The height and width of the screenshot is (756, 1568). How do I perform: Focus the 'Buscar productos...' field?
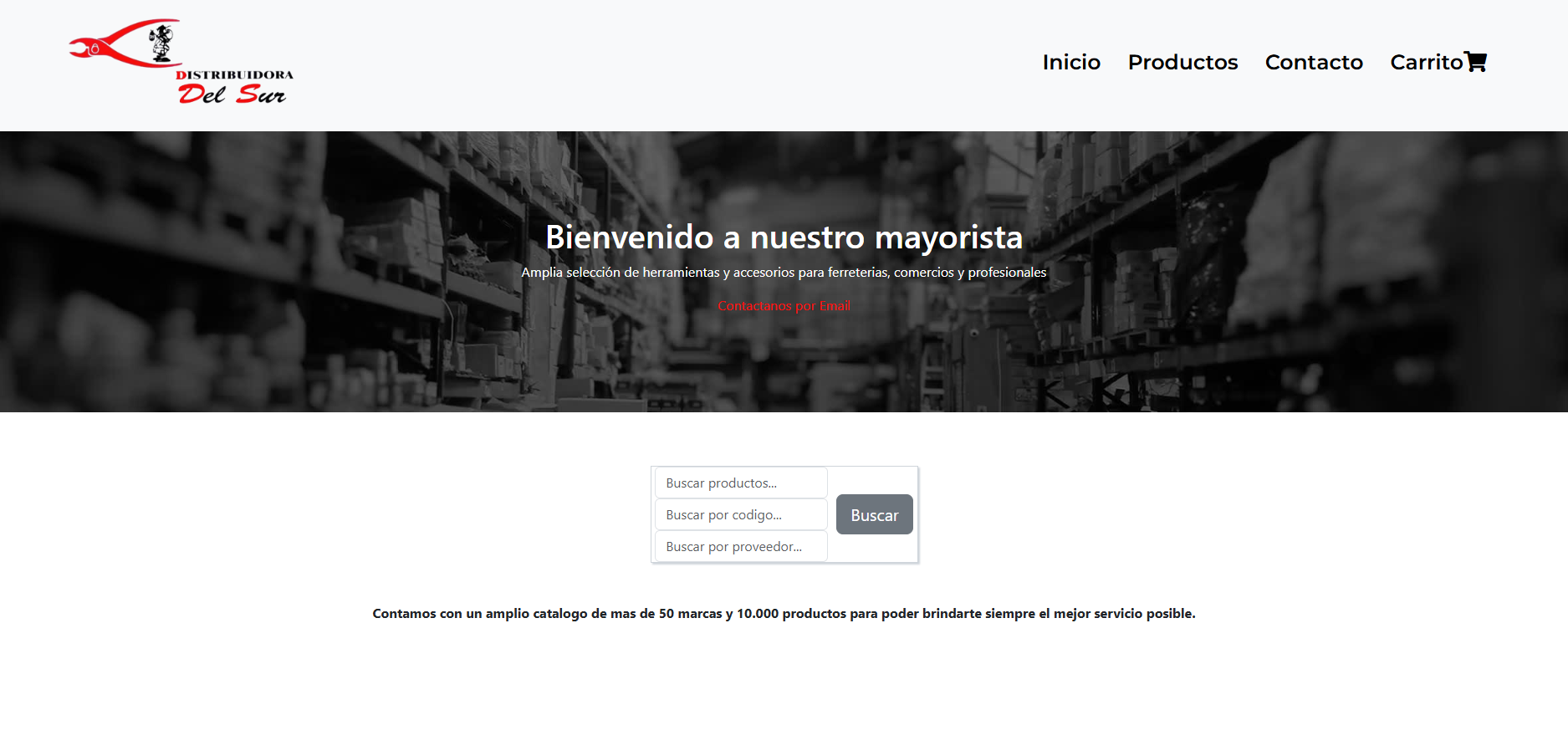click(x=740, y=483)
